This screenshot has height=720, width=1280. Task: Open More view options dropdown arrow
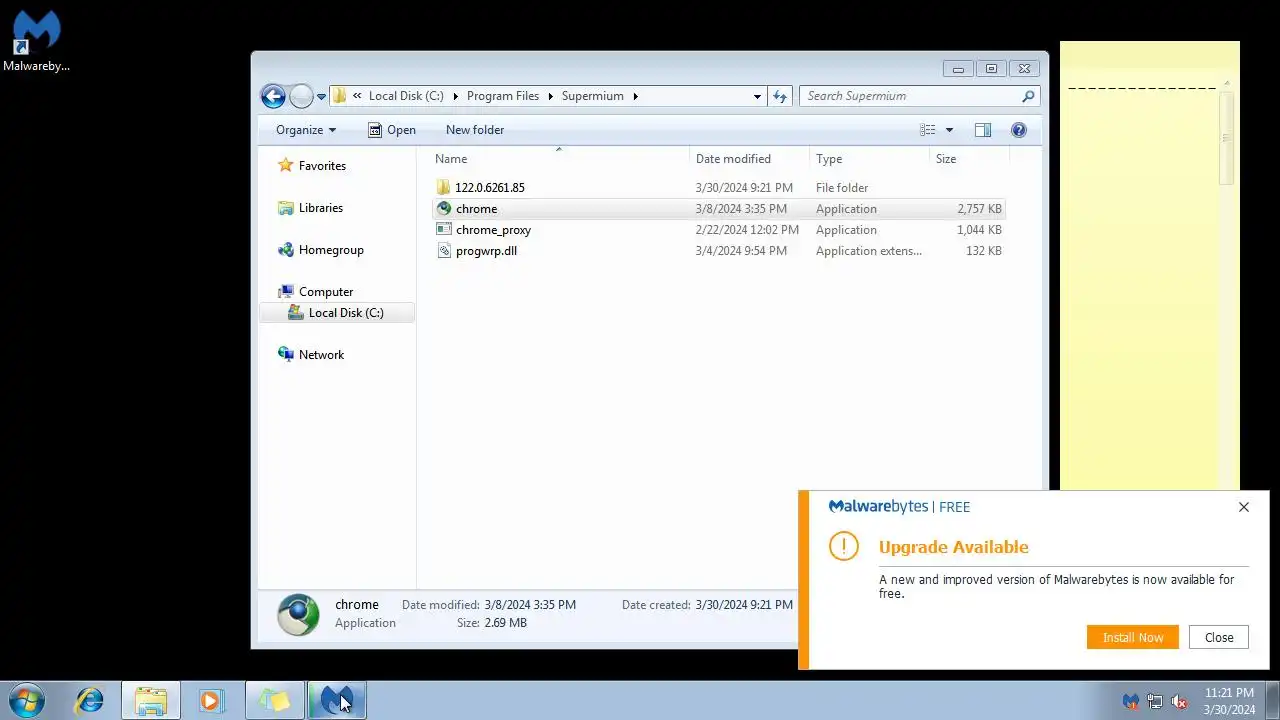tap(949, 130)
